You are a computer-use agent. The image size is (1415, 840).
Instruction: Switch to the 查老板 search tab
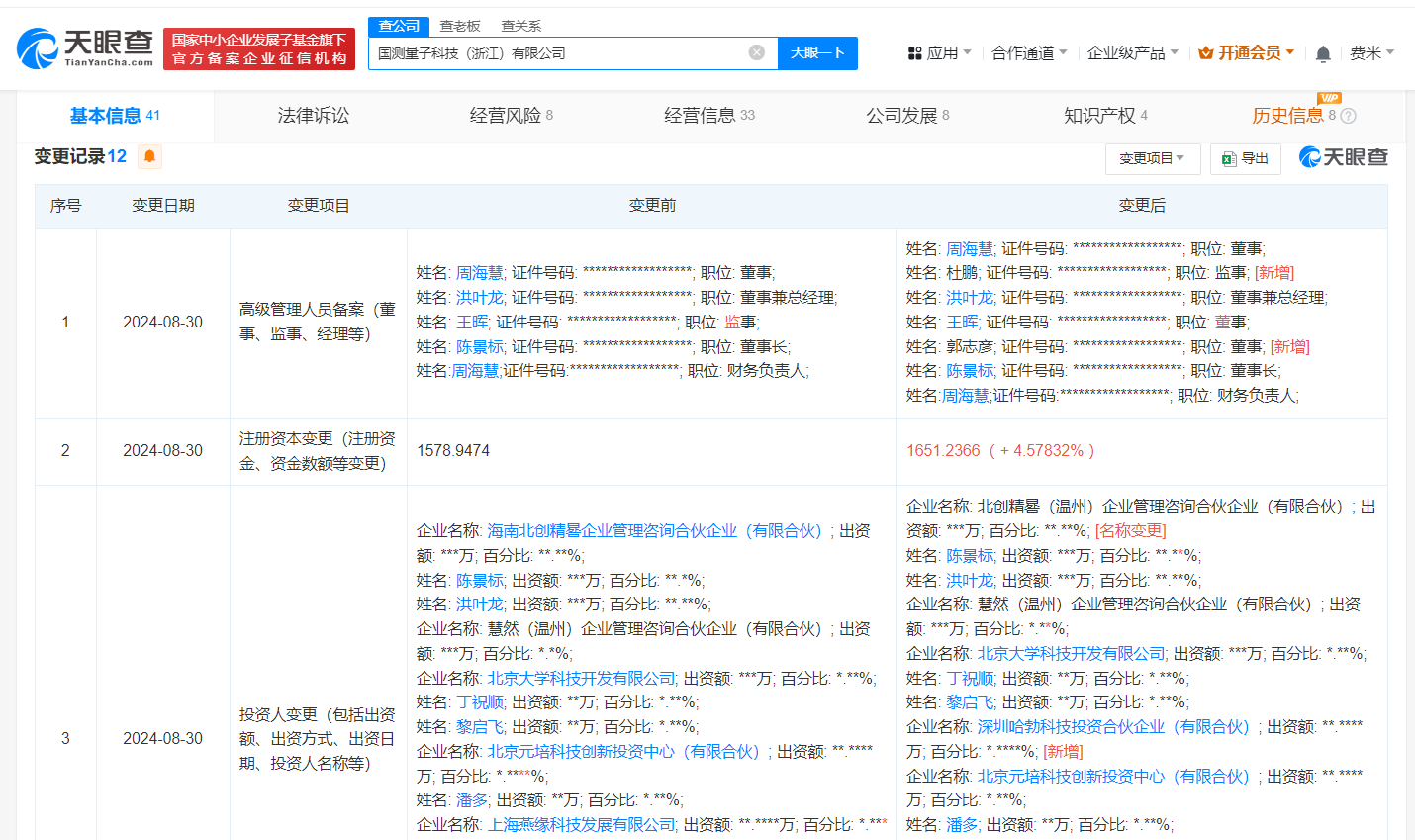(x=459, y=26)
